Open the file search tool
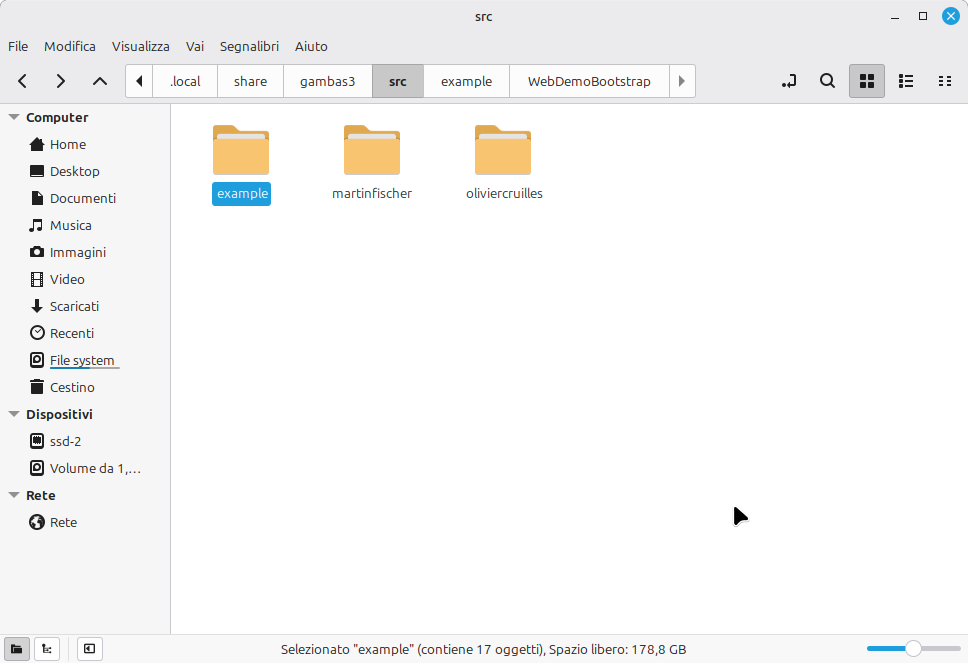 tap(827, 81)
